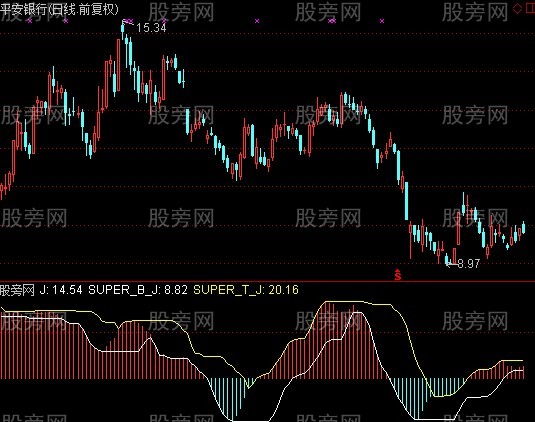Click the 平安银行(日线.前复权) chart title

pyautogui.click(x=59, y=9)
